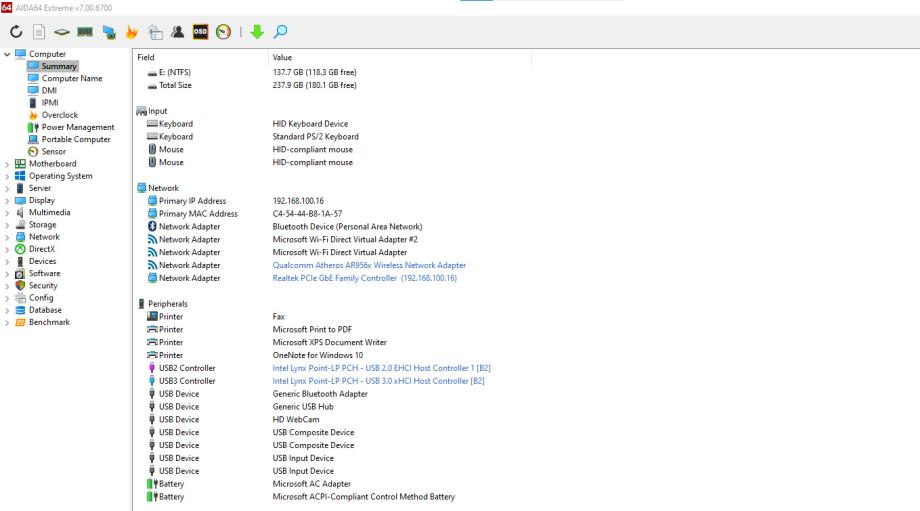
Task: Click the Standard PS/2 Keyboard value
Action: 315,137
